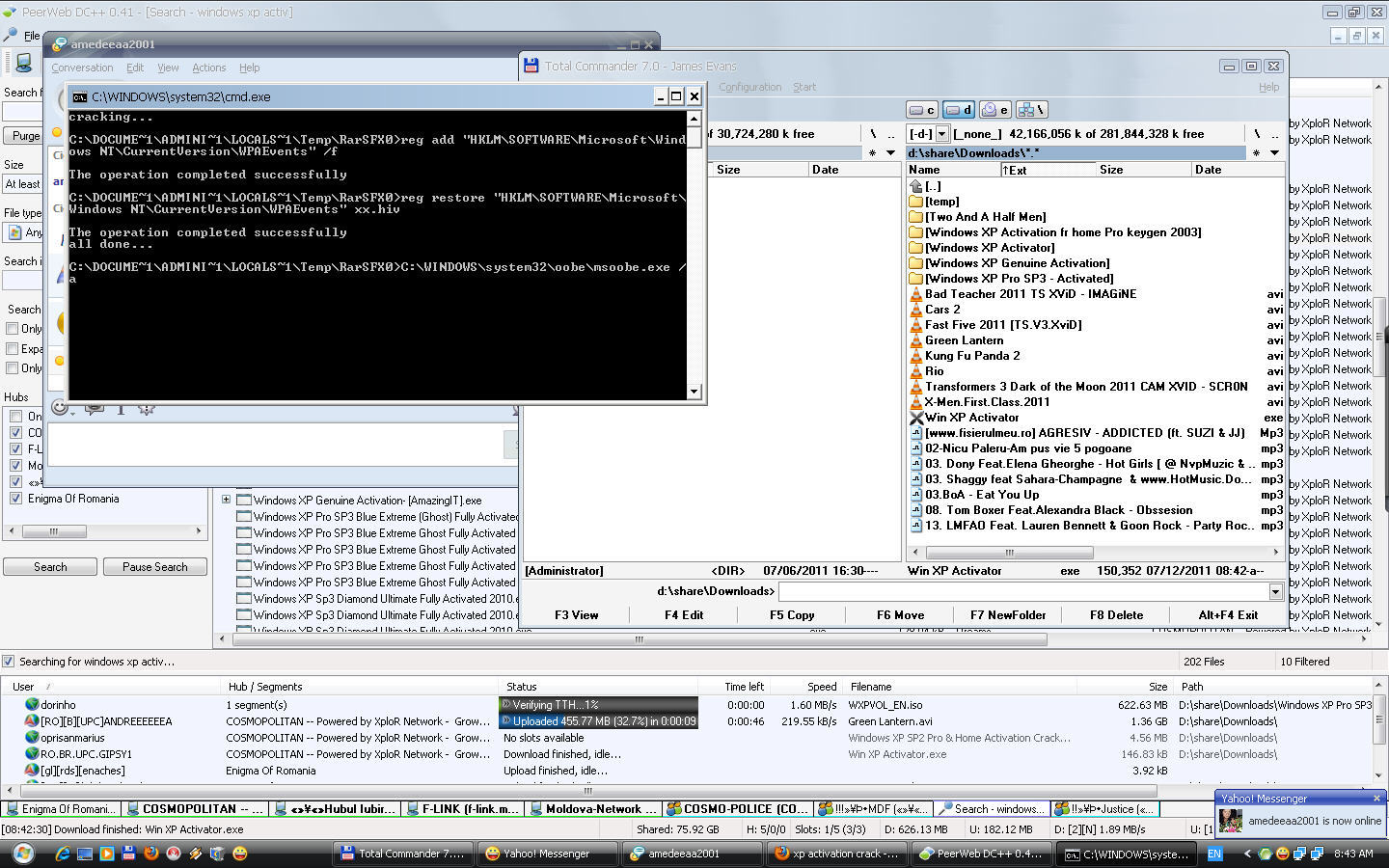The image size is (1389, 868).
Task: Switch to the COSMOPOLITAN hub tab
Action: point(197,809)
